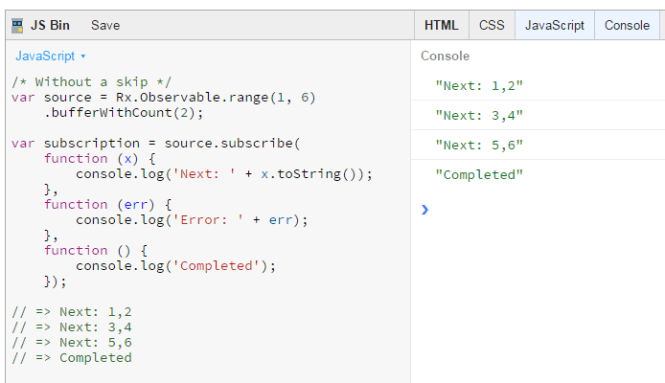This screenshot has width=665, height=383.
Task: Click the console prompt chevron
Action: click(425, 210)
